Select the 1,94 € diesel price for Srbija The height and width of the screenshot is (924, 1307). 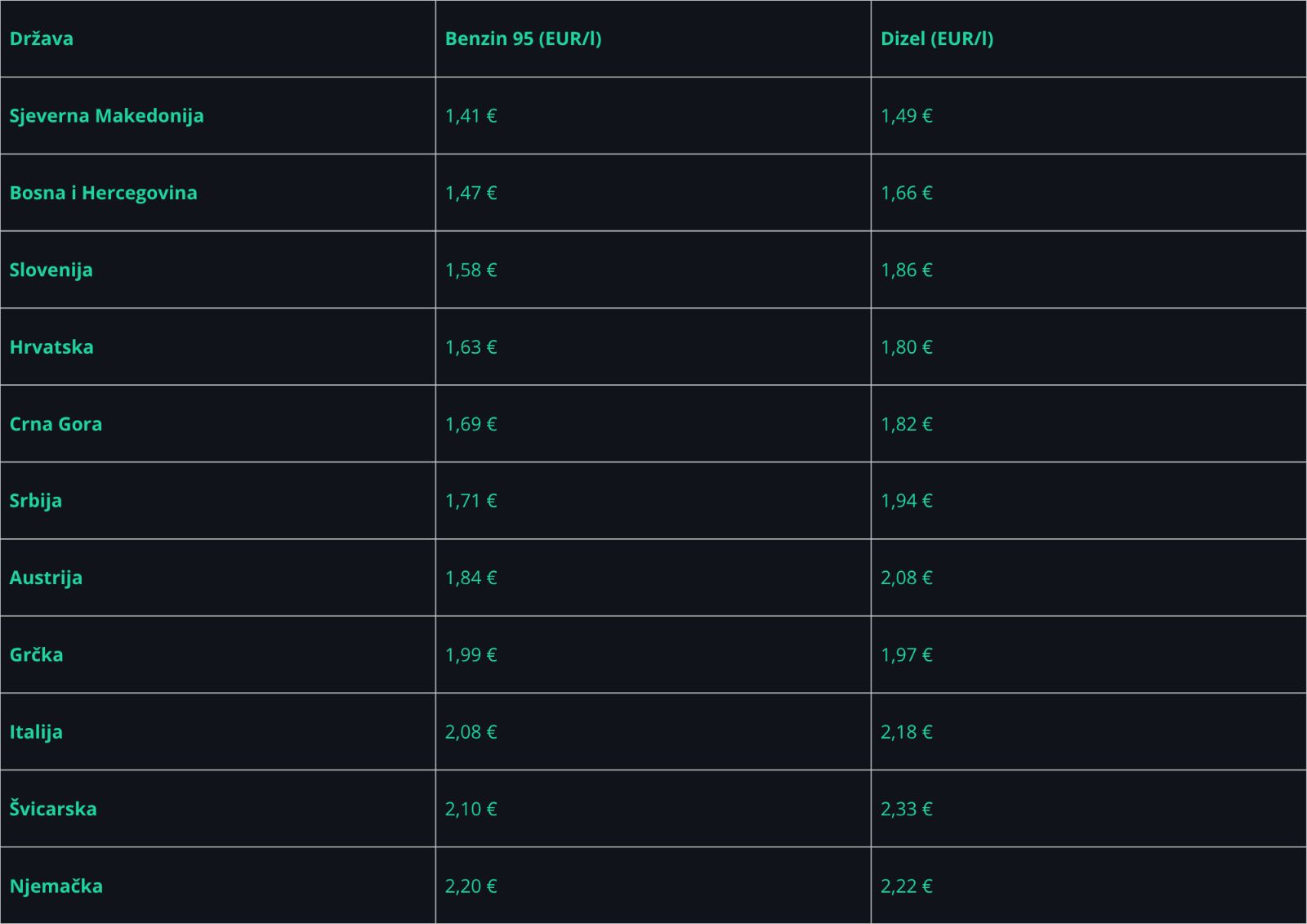[907, 501]
